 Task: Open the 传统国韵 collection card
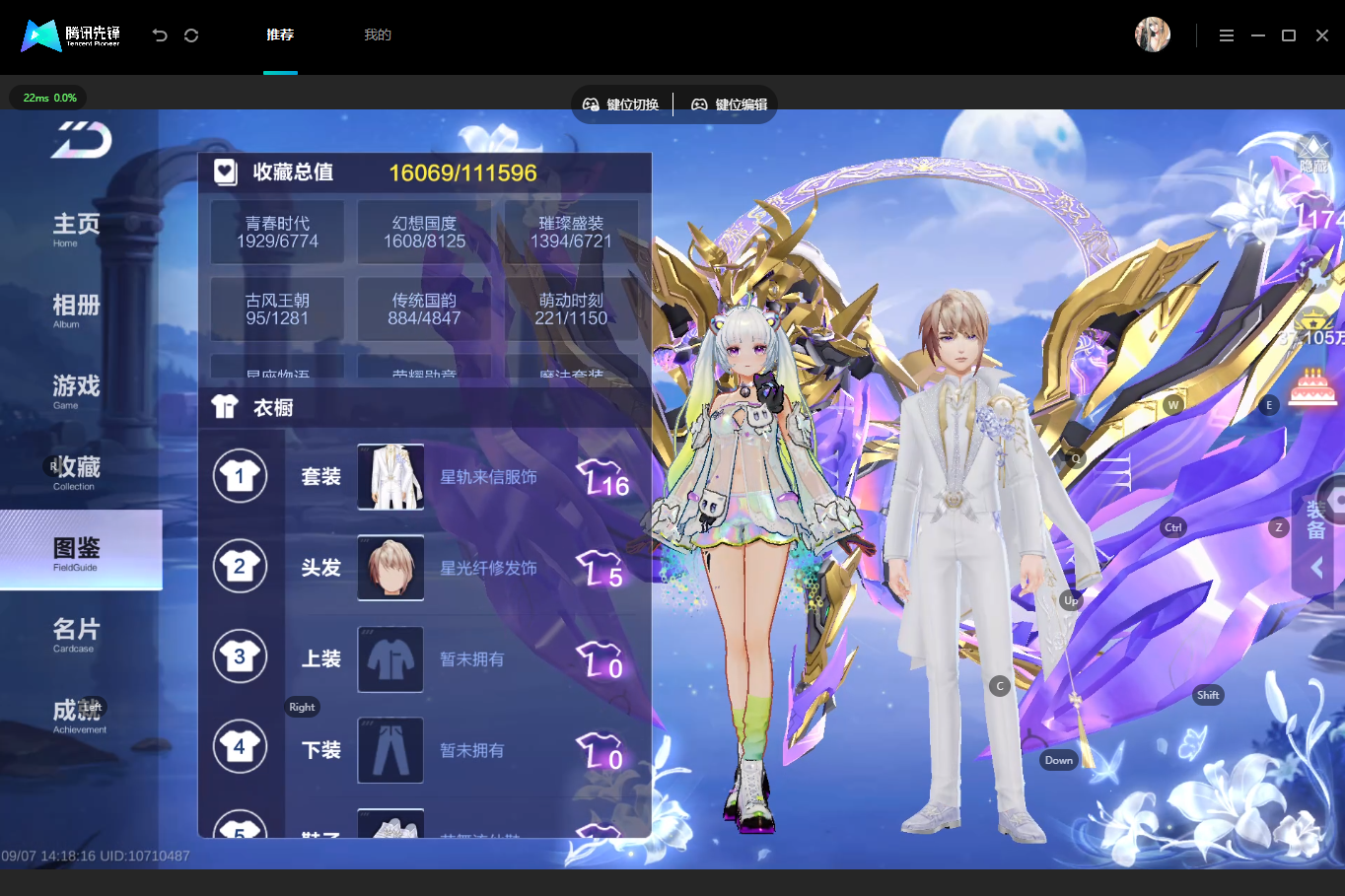click(x=424, y=309)
